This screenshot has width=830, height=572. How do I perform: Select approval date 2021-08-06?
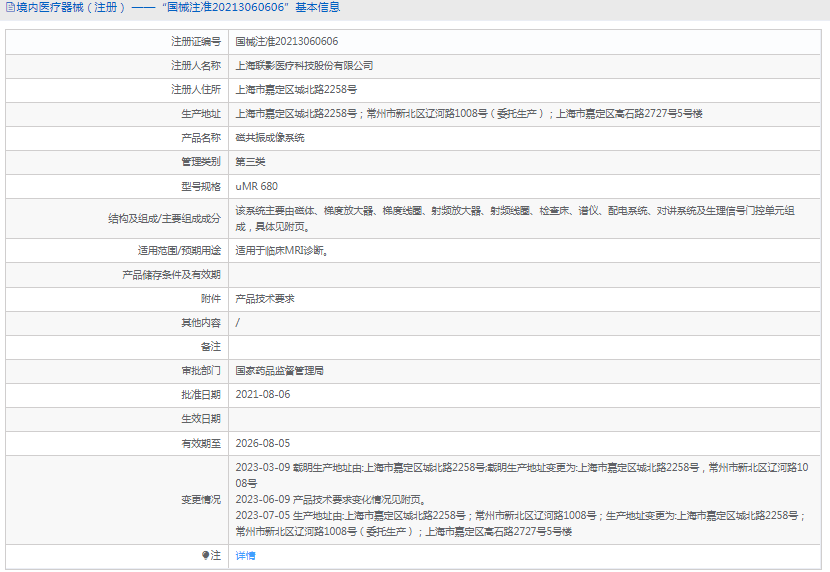pos(263,395)
